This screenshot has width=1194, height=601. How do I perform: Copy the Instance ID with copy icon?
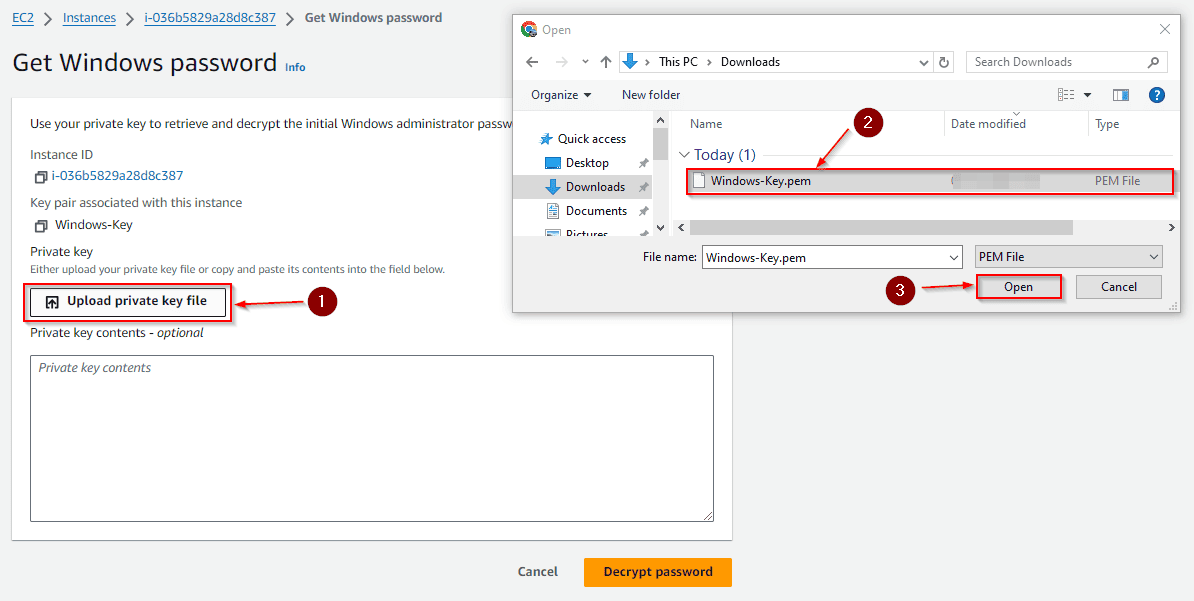pos(40,177)
